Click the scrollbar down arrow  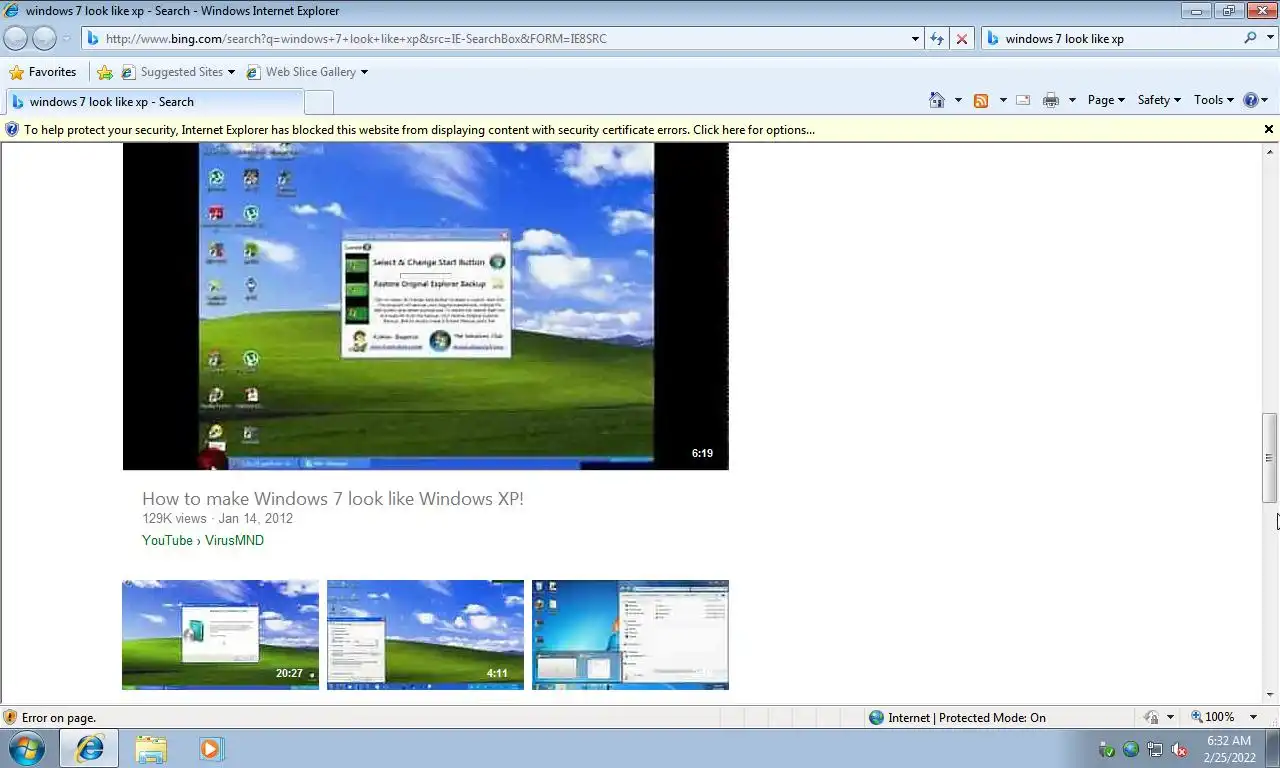1270,695
